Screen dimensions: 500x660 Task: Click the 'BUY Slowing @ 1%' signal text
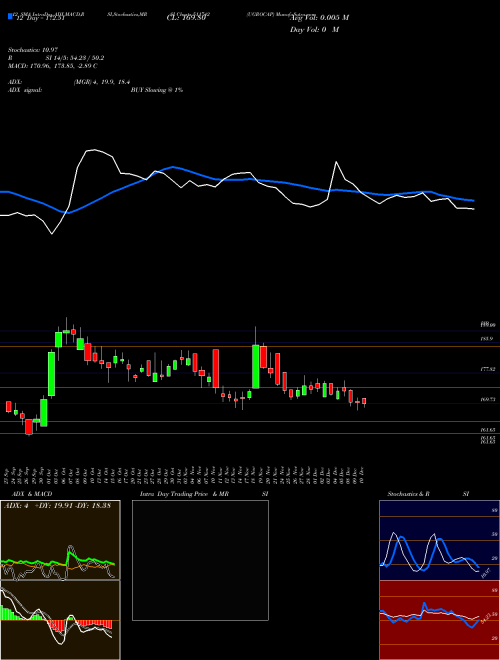[x=157, y=90]
